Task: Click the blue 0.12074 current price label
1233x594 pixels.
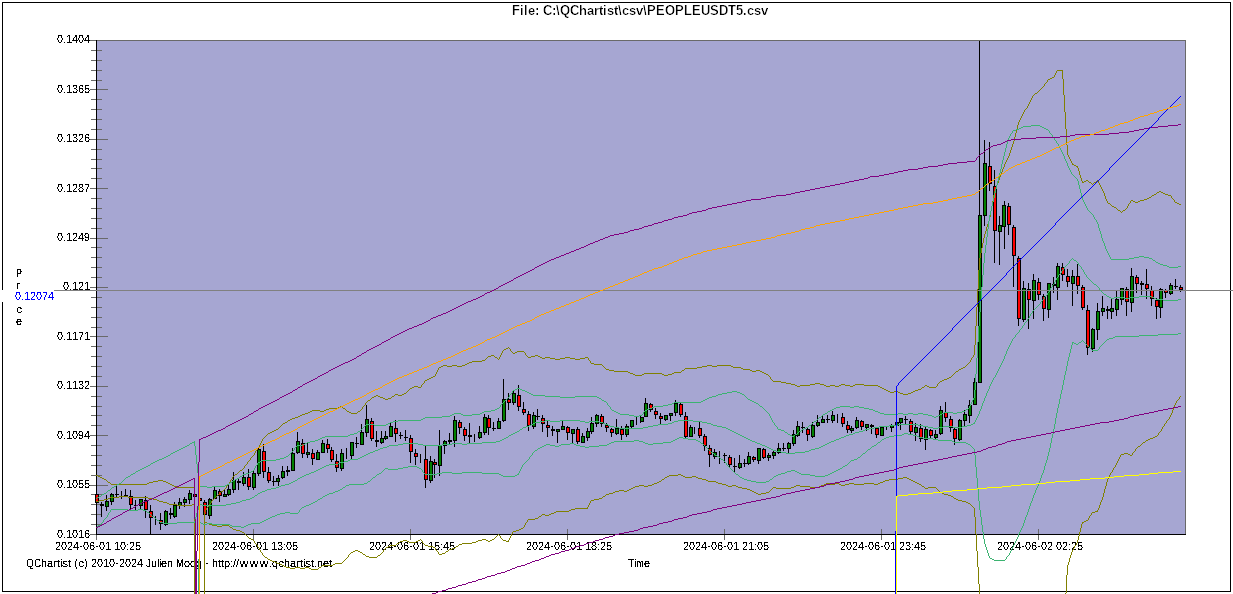Action: coord(35,296)
